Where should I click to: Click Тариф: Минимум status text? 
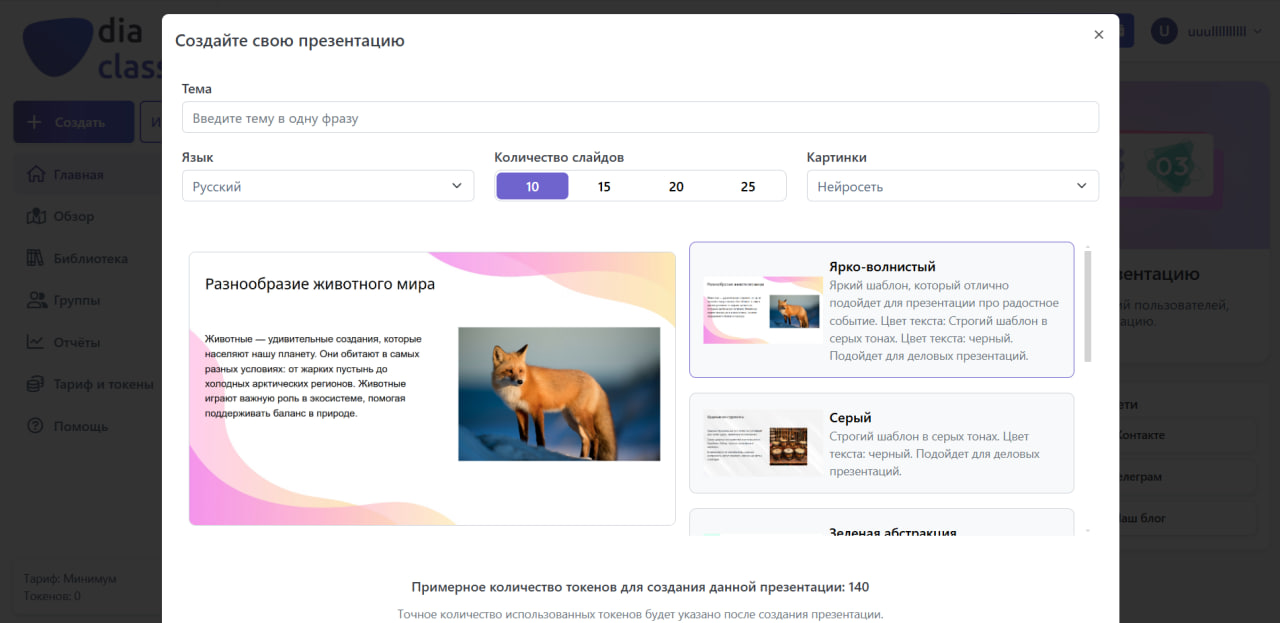[x=70, y=578]
